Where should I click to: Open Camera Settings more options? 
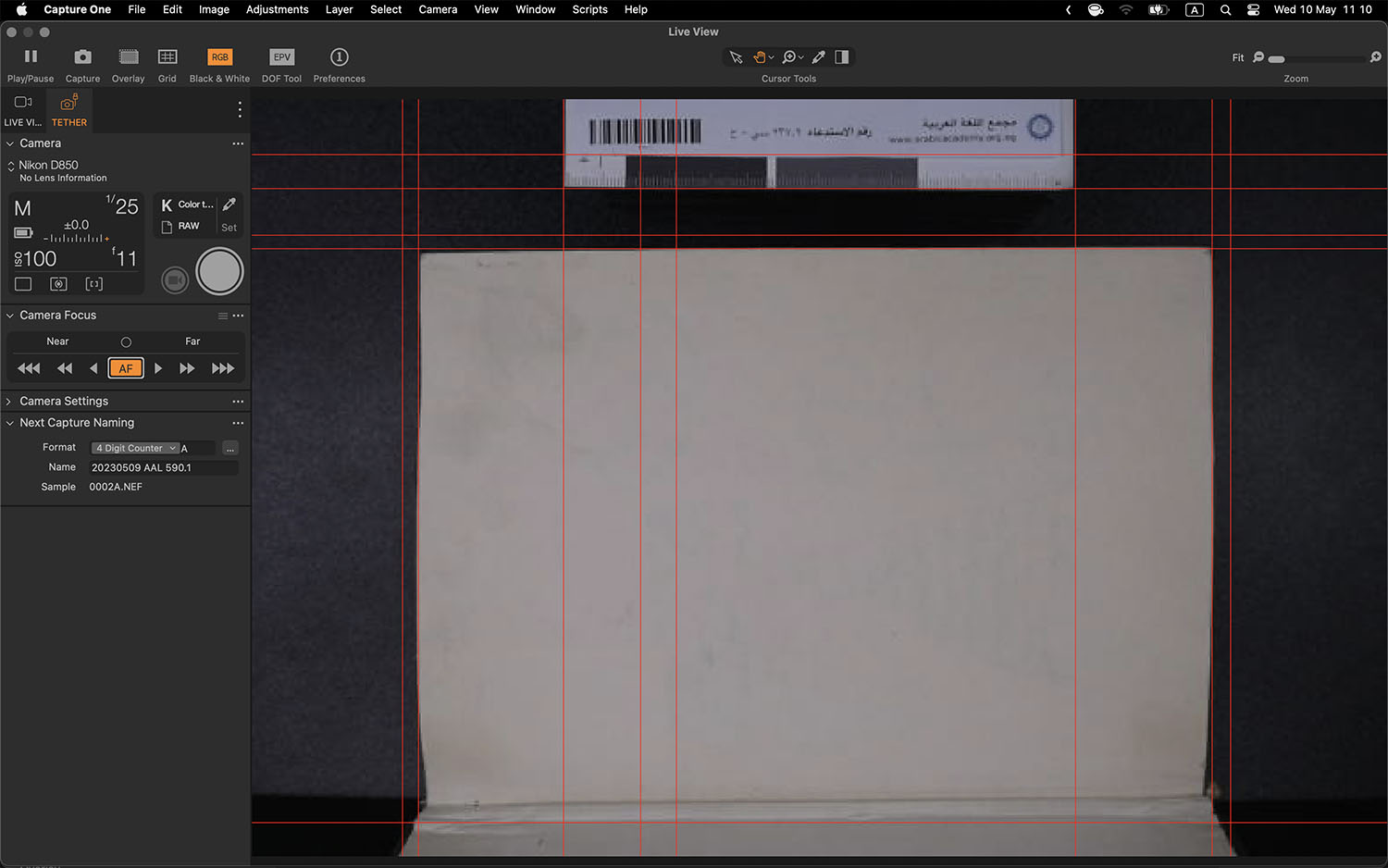pyautogui.click(x=238, y=402)
